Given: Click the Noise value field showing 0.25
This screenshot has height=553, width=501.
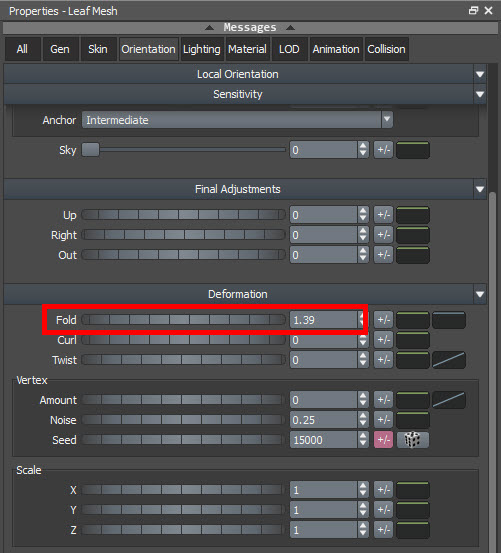Looking at the screenshot, I should click(323, 420).
